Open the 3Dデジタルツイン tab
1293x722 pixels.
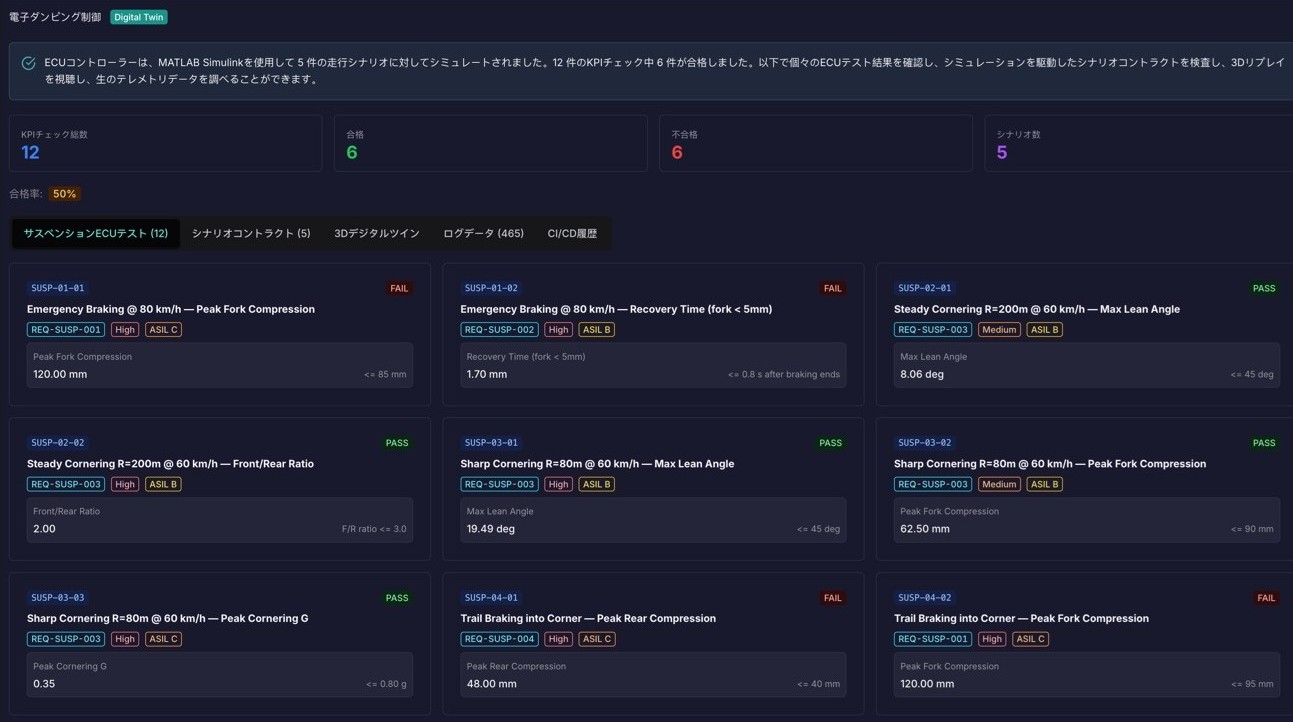(377, 233)
